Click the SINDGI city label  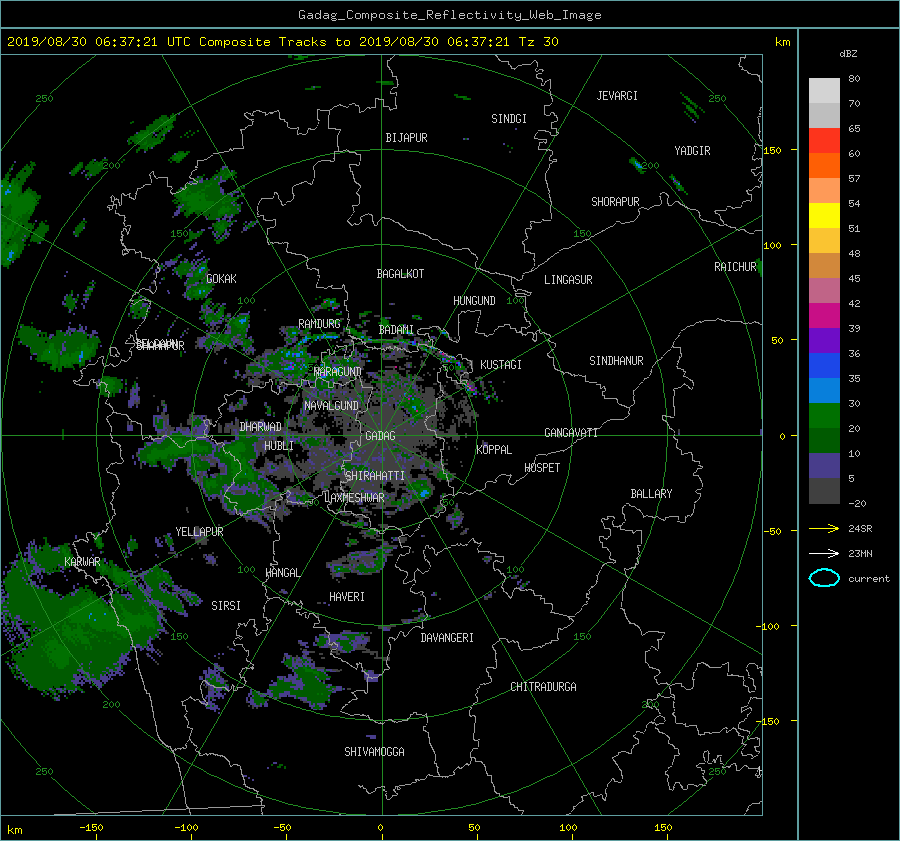(x=509, y=119)
